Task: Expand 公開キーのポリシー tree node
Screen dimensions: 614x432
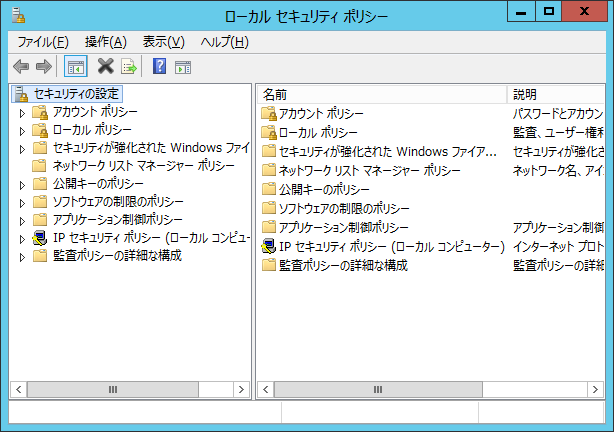Action: point(22,185)
